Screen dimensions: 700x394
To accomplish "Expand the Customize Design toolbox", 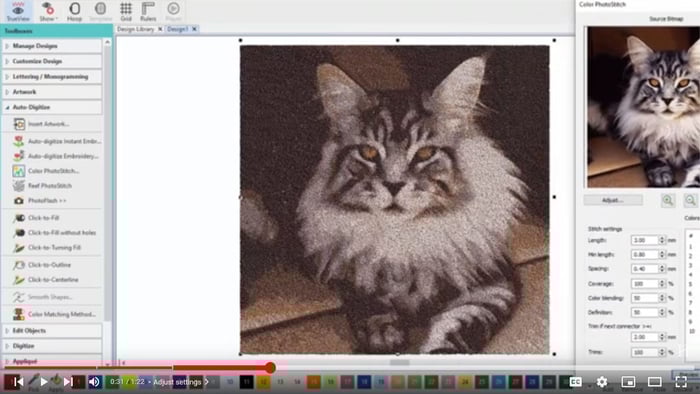I will pyautogui.click(x=52, y=61).
